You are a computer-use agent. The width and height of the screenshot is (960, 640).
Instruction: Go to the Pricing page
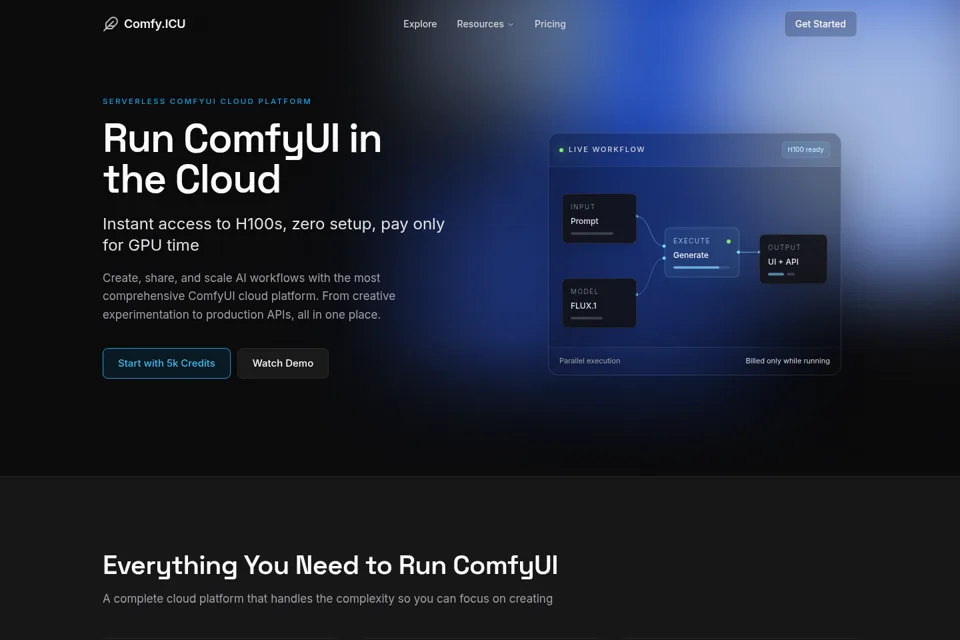pos(550,24)
